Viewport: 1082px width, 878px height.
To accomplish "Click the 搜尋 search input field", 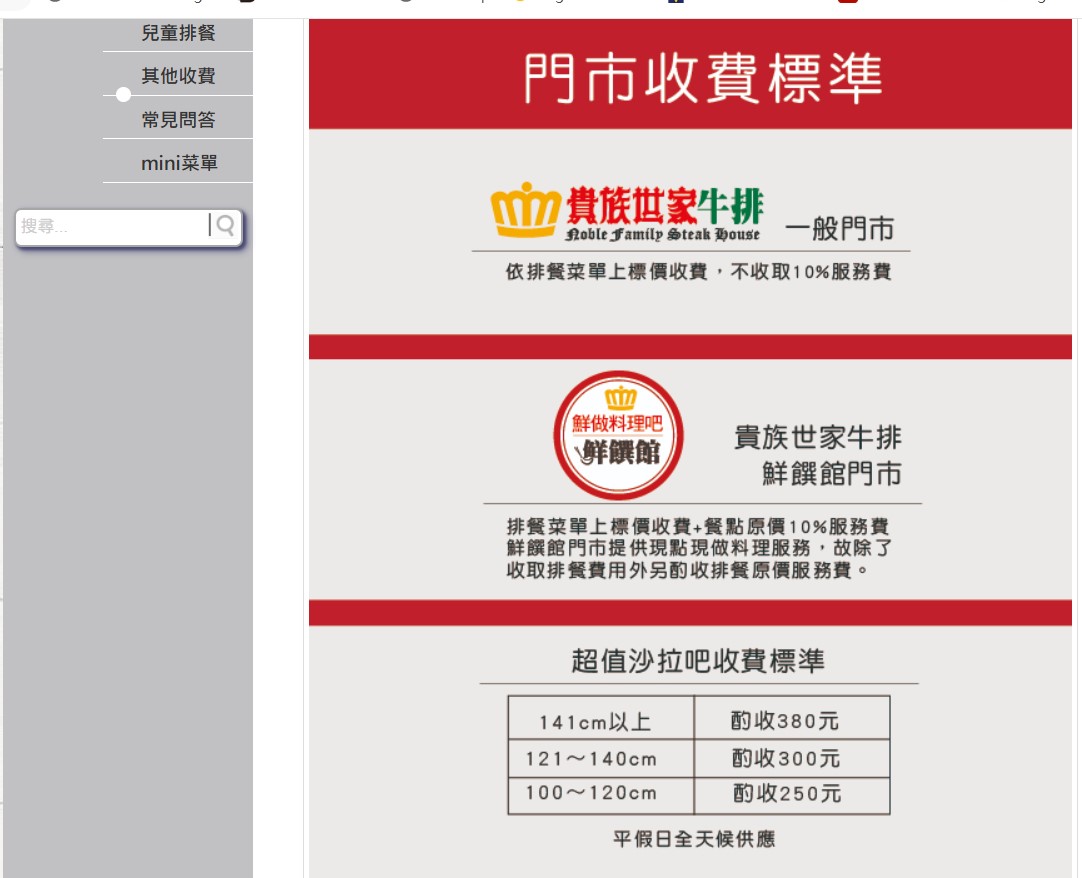I will 111,226.
